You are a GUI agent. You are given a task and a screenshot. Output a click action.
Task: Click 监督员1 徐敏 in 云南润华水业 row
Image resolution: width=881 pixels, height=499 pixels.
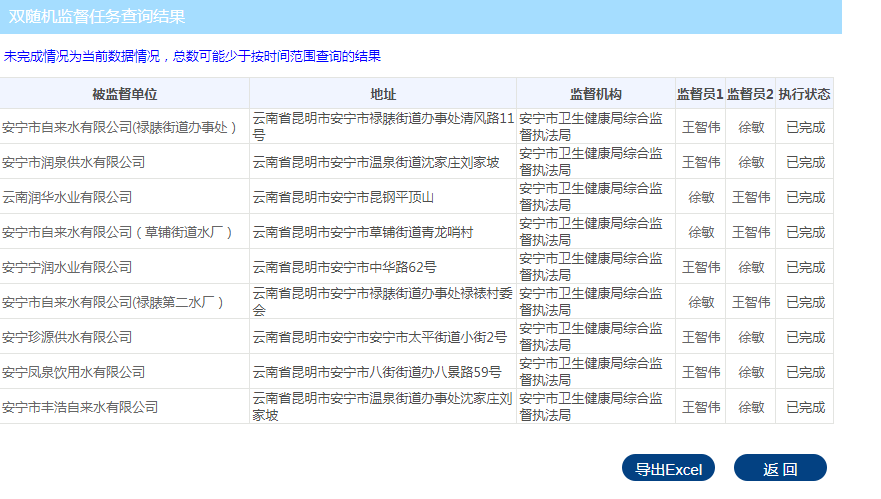701,197
